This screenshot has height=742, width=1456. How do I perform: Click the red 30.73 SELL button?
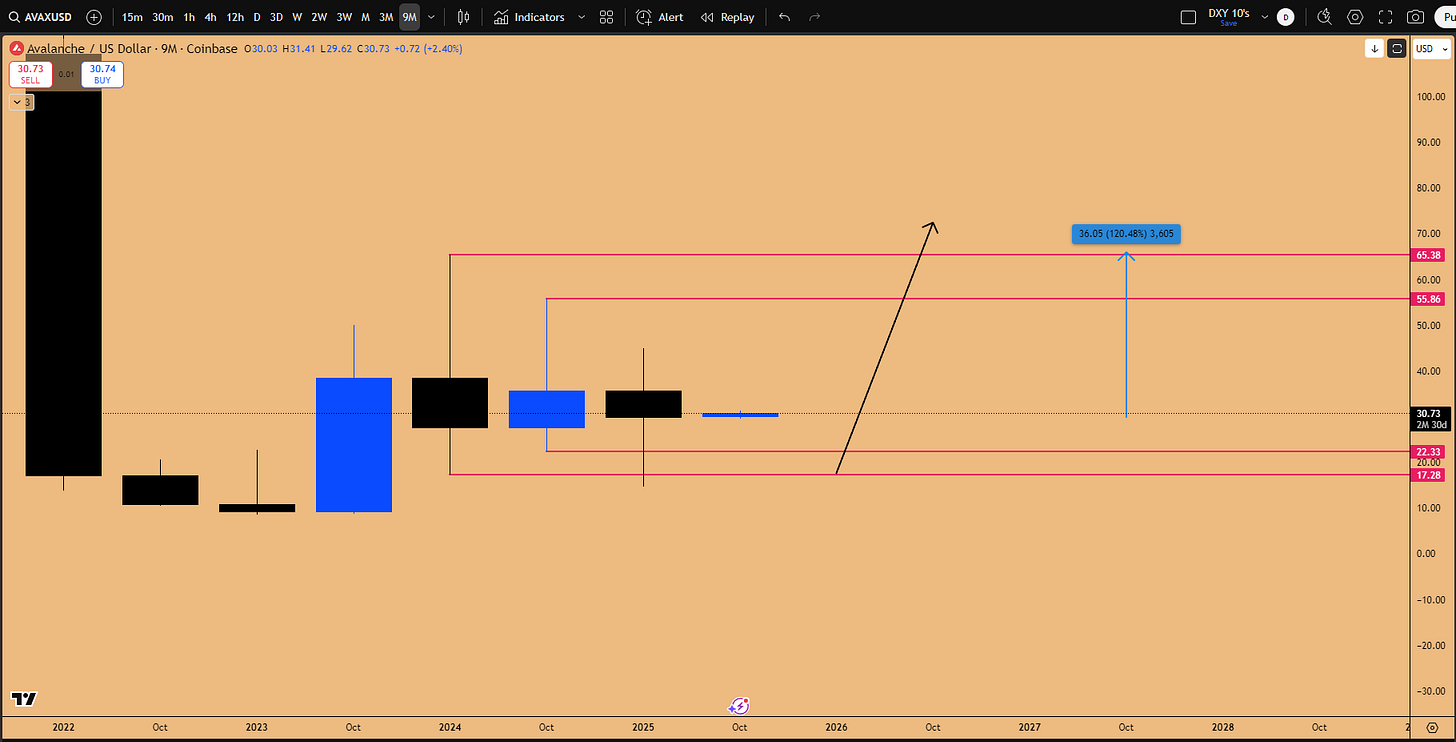(29, 74)
